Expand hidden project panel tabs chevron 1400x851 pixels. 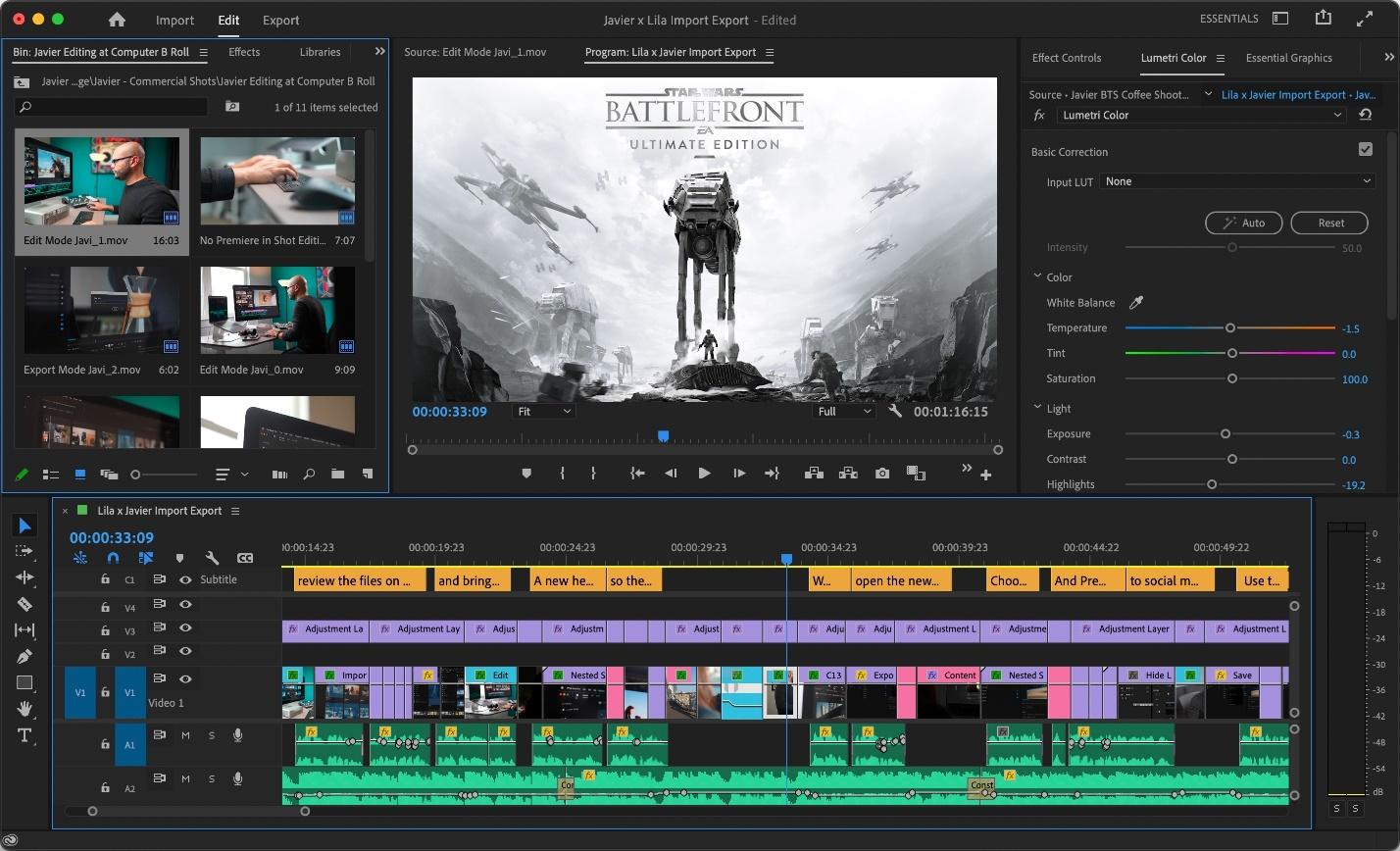click(379, 51)
